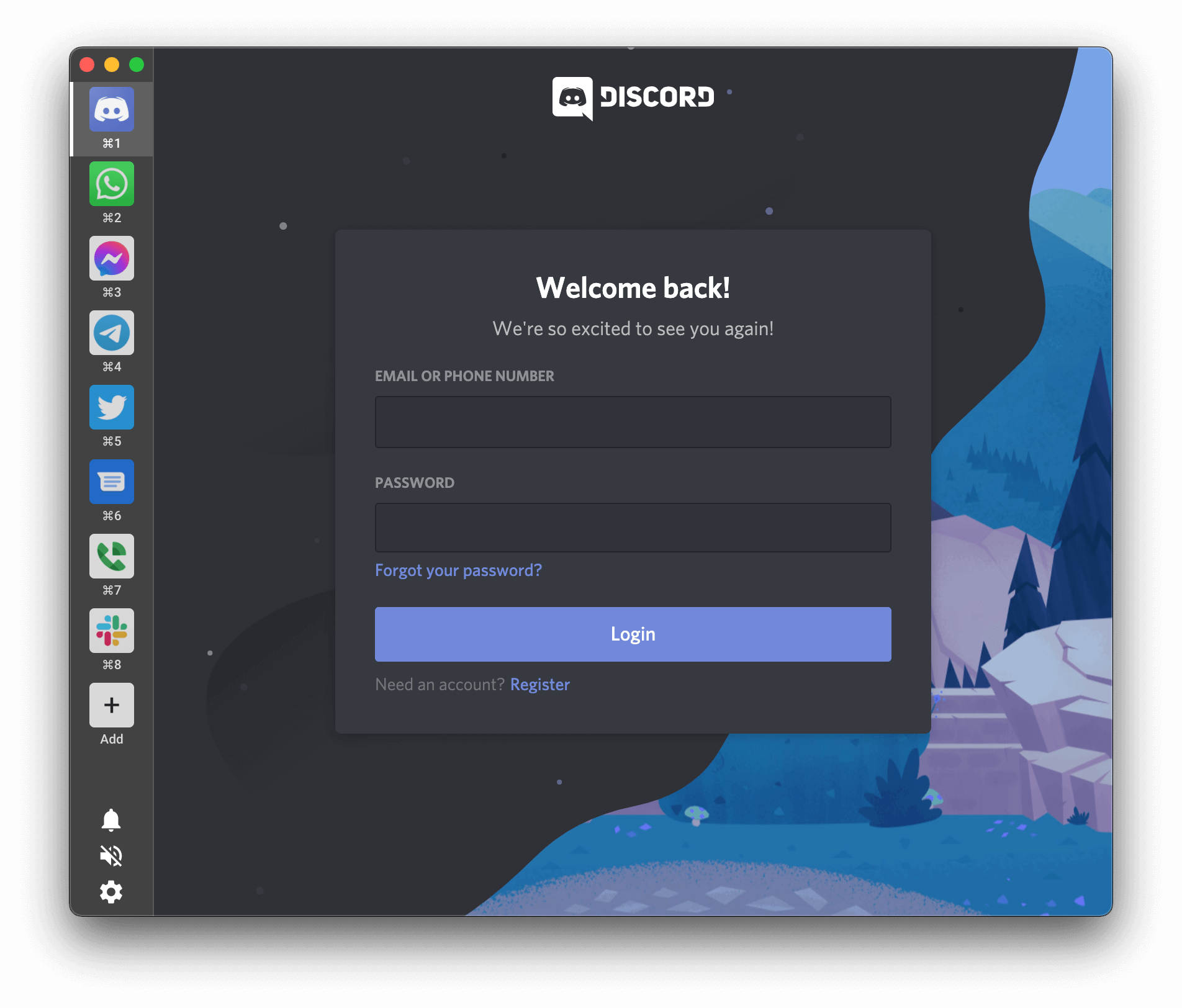Click the 'Welcome back!' heading
1182x1008 pixels.
(x=633, y=288)
